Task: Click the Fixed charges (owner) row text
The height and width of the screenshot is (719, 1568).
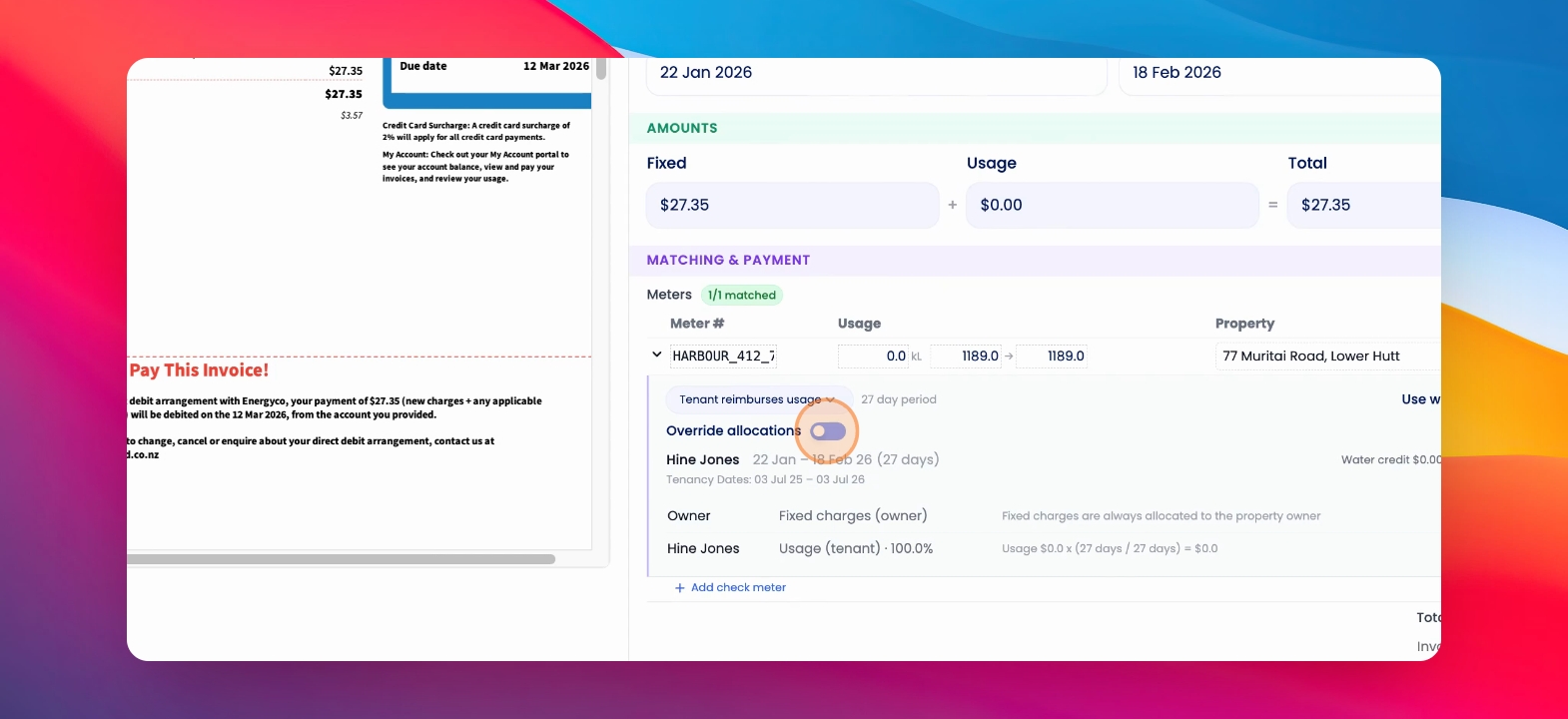Action: coord(853,516)
